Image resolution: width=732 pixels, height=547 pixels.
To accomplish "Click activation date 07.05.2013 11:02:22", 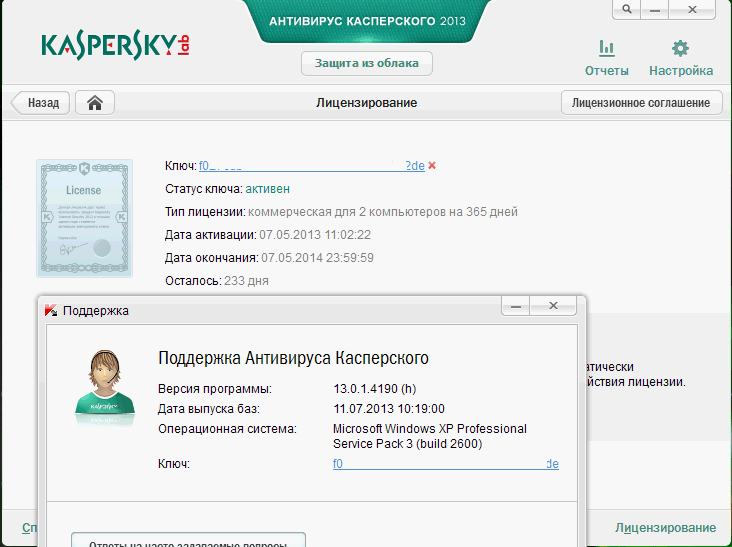I will tap(315, 235).
